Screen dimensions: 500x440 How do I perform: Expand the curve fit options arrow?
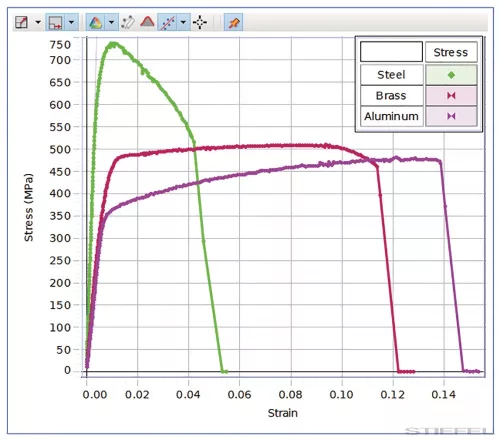pyautogui.click(x=183, y=22)
